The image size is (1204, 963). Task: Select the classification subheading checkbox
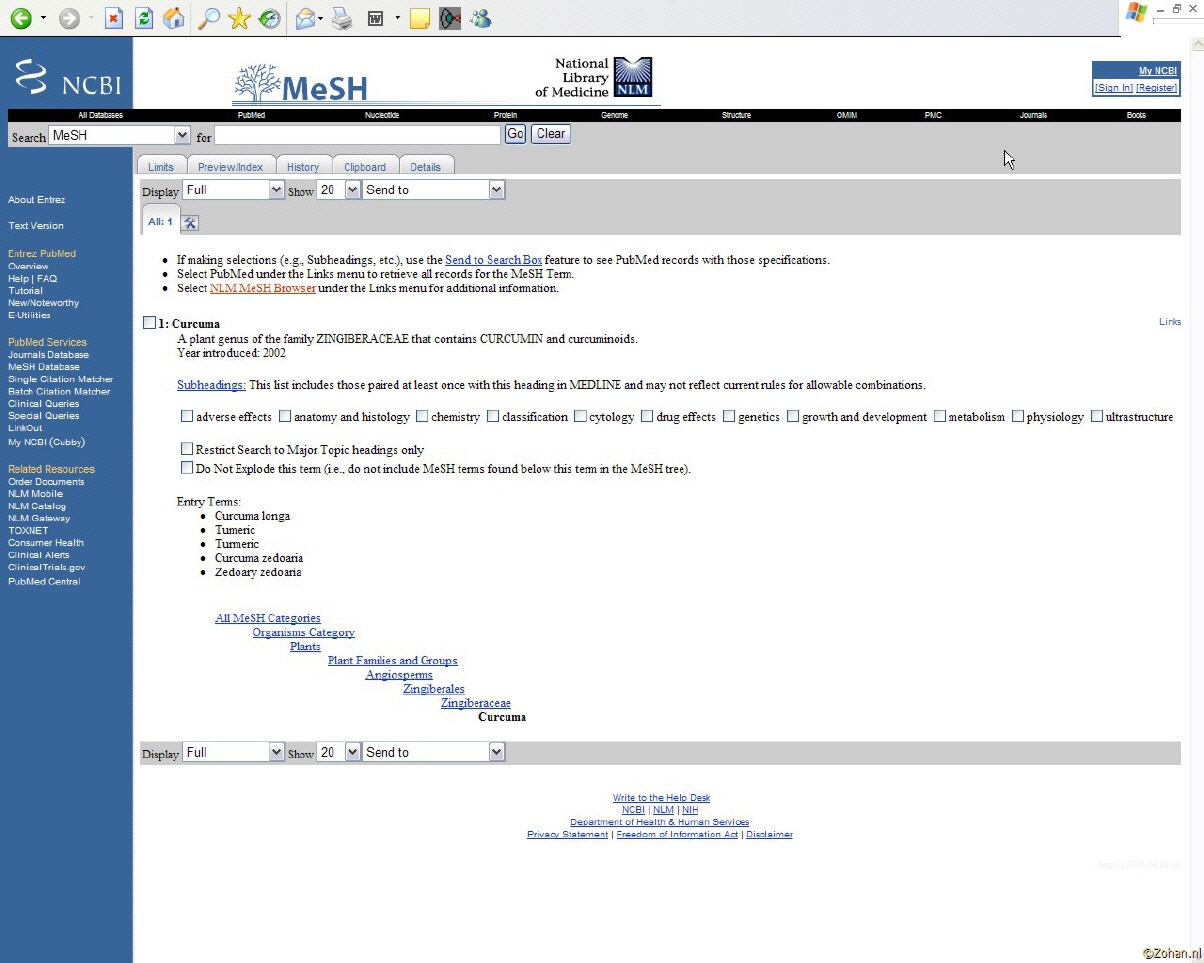point(493,416)
